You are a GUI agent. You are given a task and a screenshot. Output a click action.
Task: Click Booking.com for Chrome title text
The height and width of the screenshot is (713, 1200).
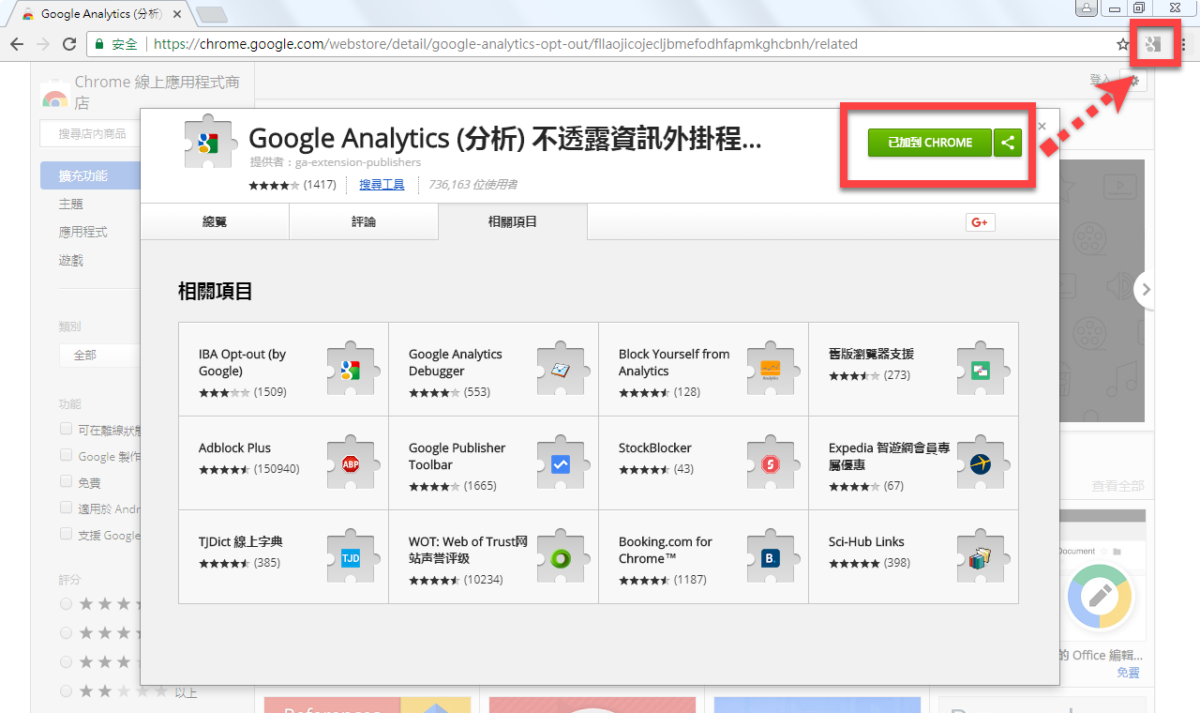[x=665, y=550]
